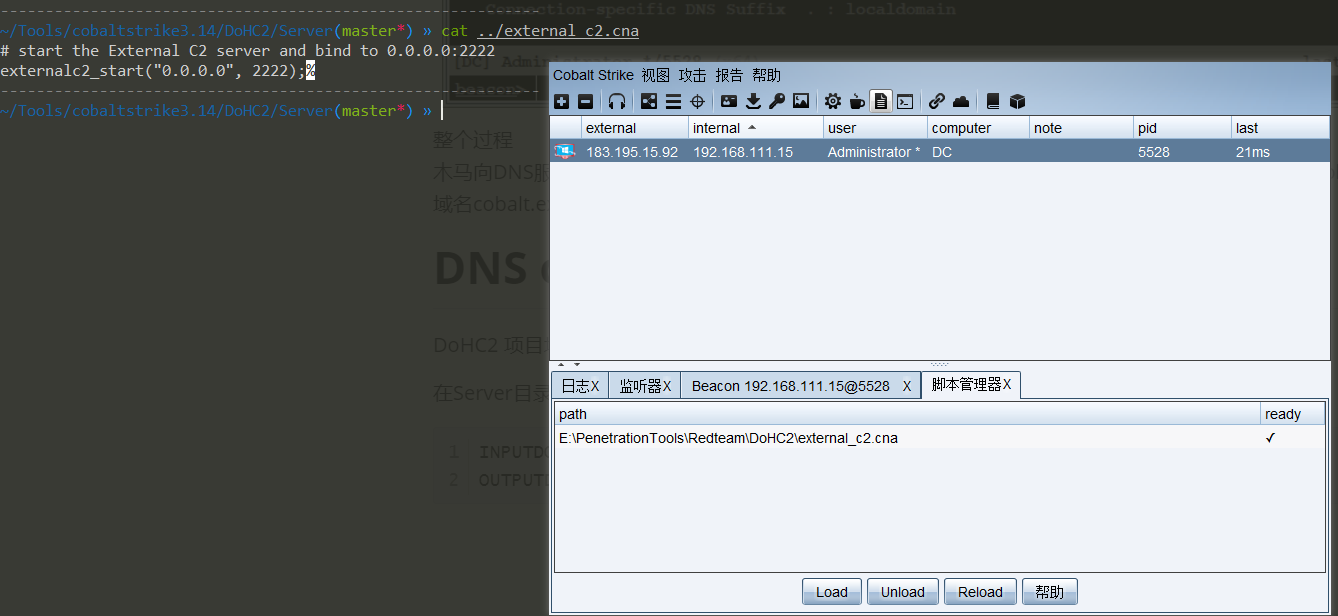This screenshot has width=1338, height=616.
Task: Click the terminal prompt cursor line
Action: (x=220, y=111)
